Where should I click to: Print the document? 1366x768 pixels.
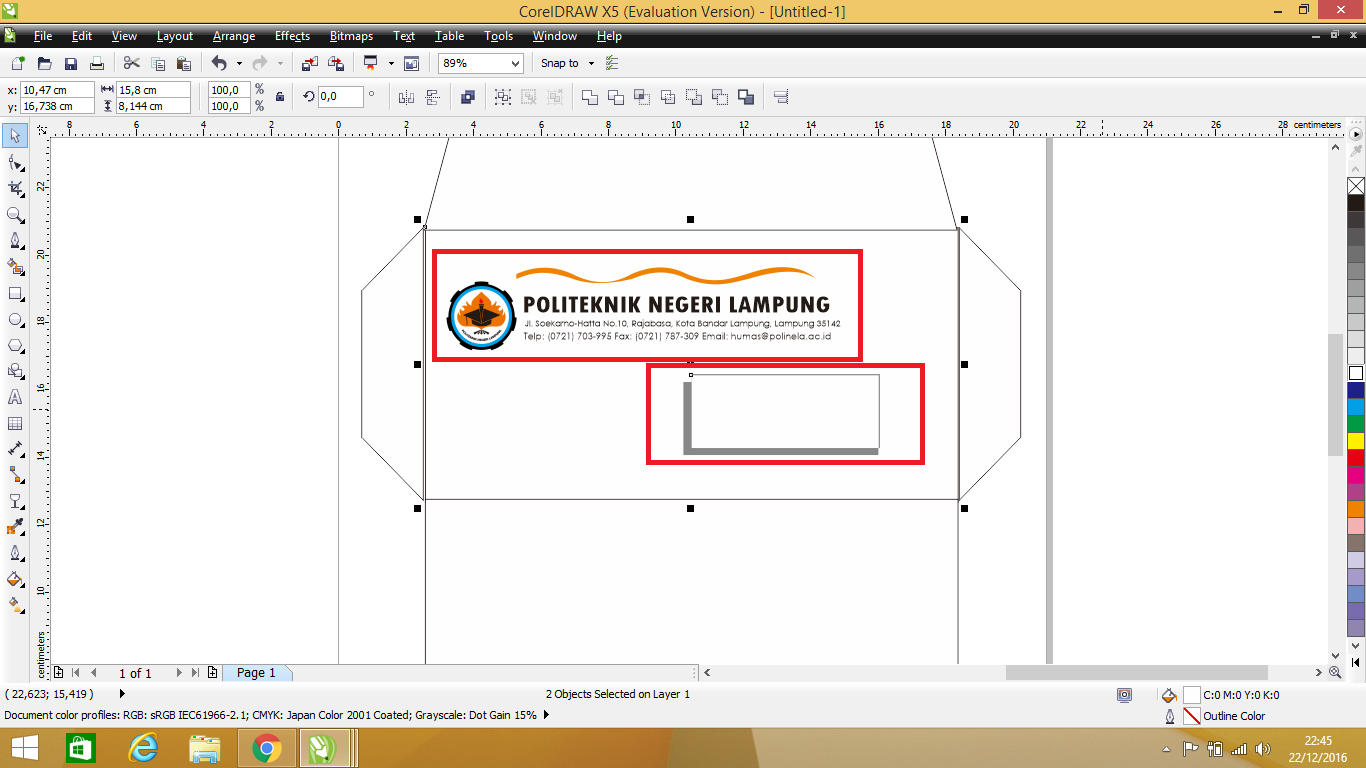pyautogui.click(x=98, y=63)
